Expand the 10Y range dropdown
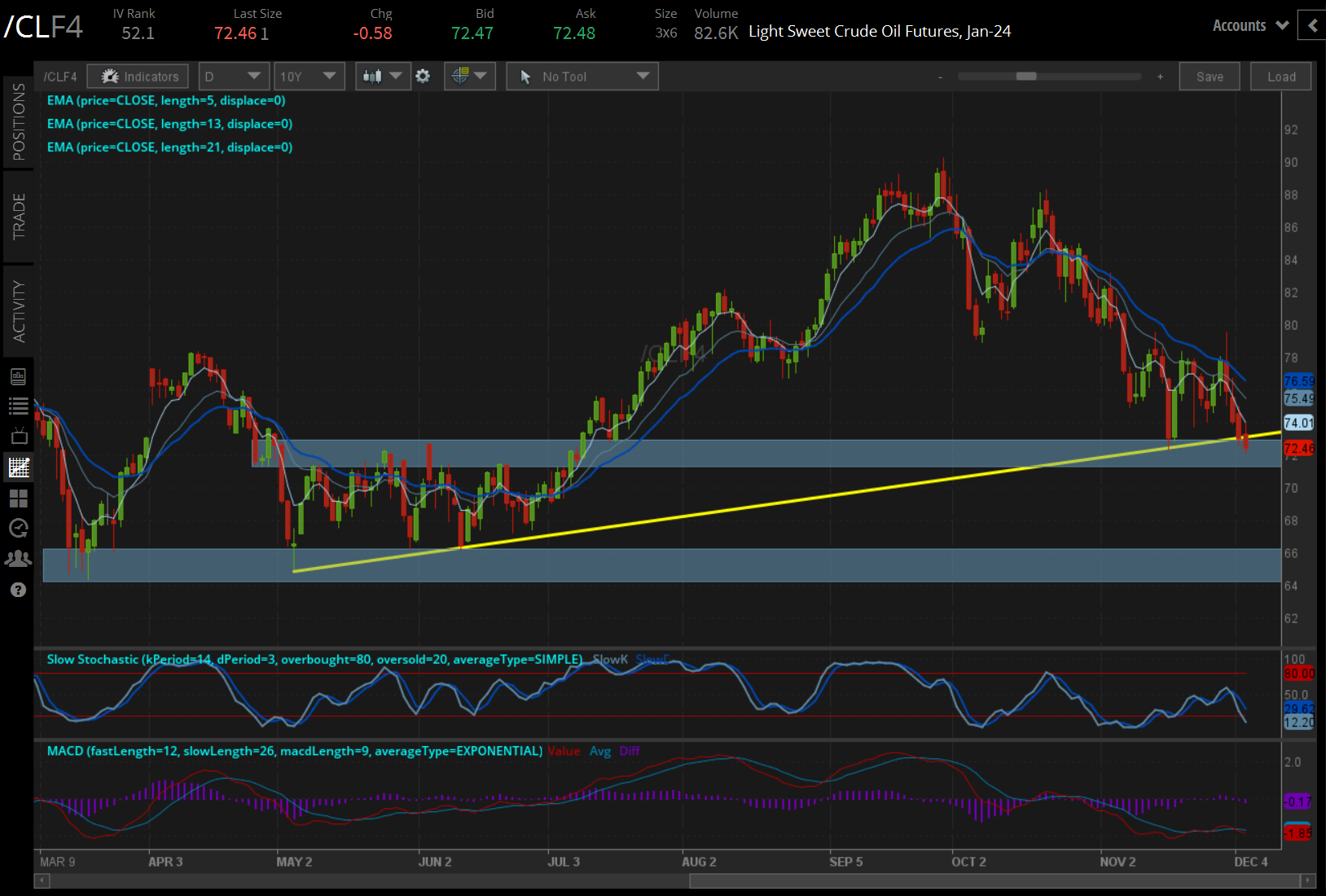This screenshot has width=1326, height=896. pyautogui.click(x=310, y=76)
